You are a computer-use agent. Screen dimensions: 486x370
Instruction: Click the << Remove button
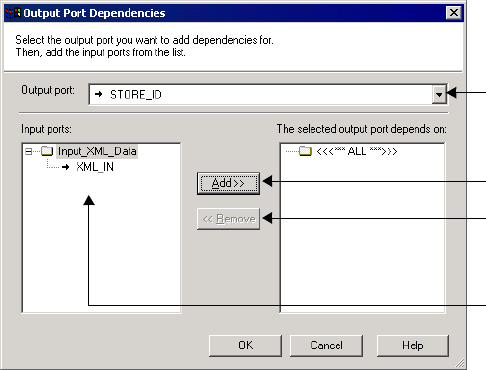228,219
